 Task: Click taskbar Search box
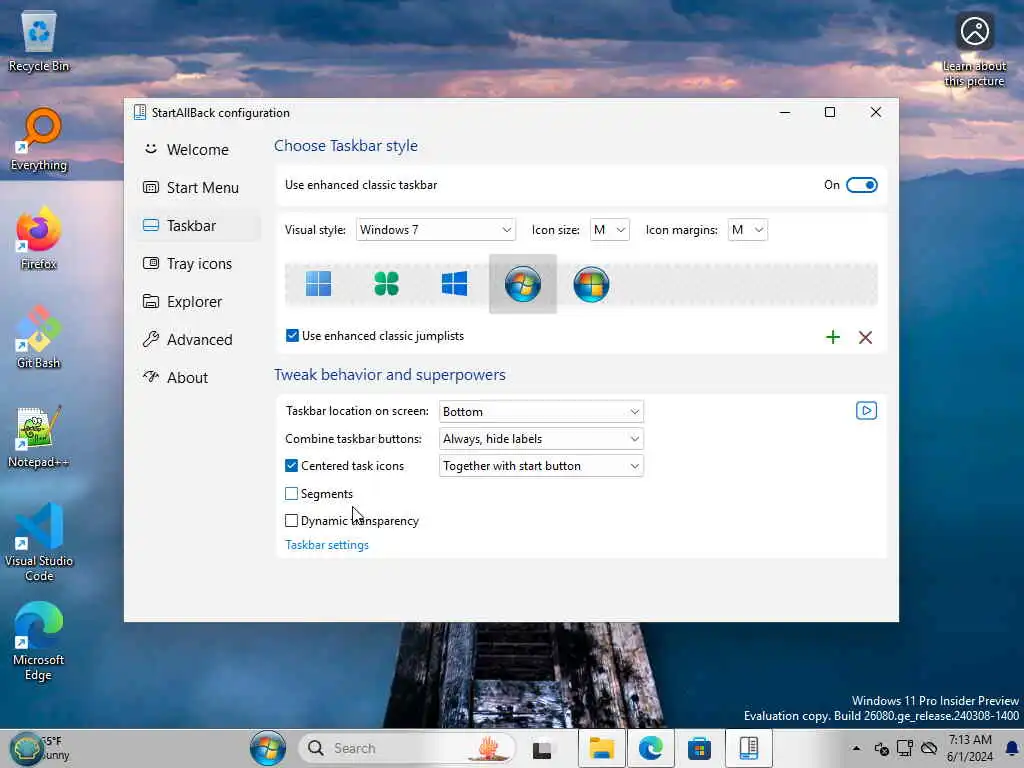tap(407, 748)
